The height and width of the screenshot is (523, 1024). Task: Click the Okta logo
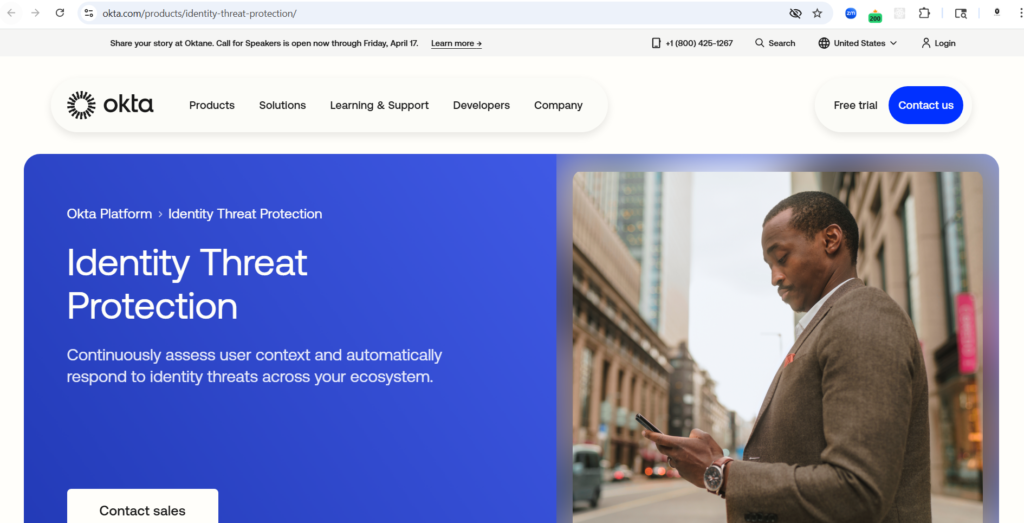coord(110,105)
